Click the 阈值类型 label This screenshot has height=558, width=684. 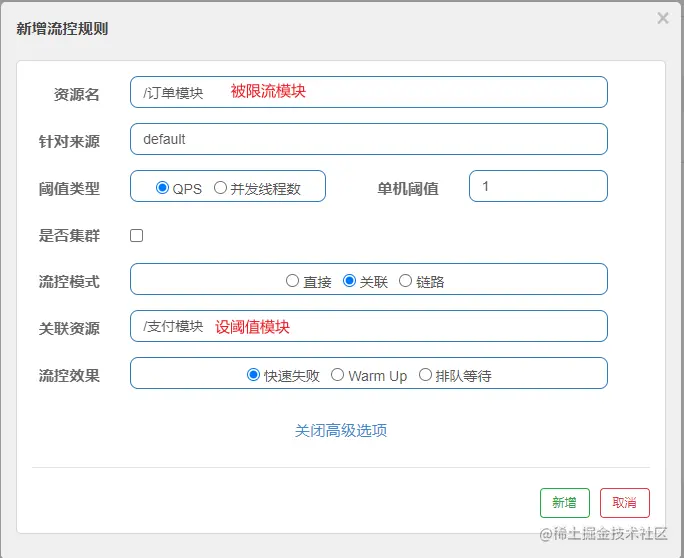[x=69, y=189]
